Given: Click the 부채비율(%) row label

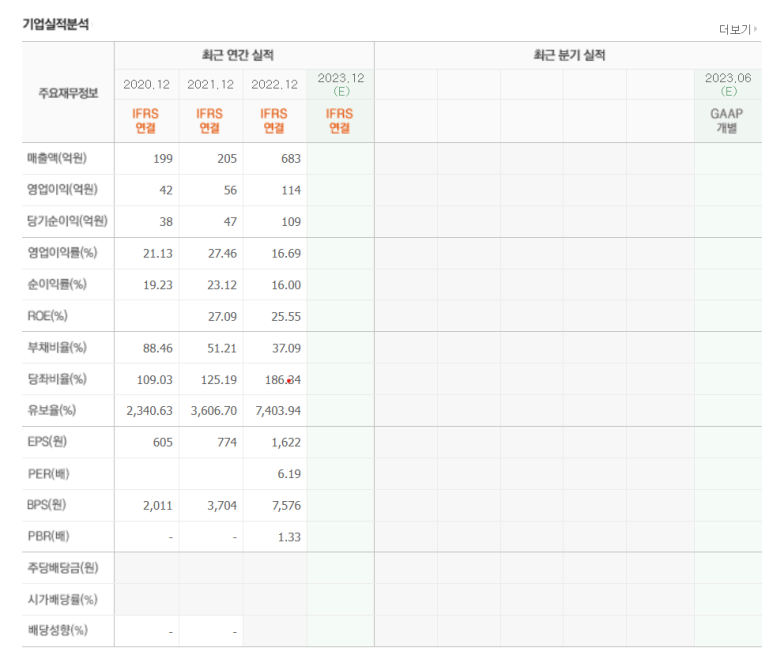Looking at the screenshot, I should click(57, 348).
